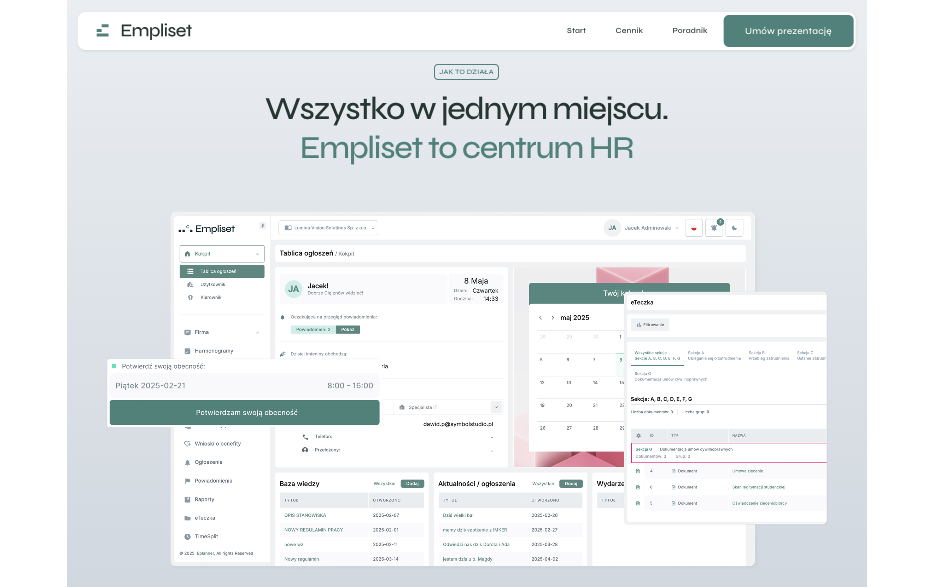Switch to the Sekcja A tab
The width and height of the screenshot is (928, 587).
coord(714,356)
